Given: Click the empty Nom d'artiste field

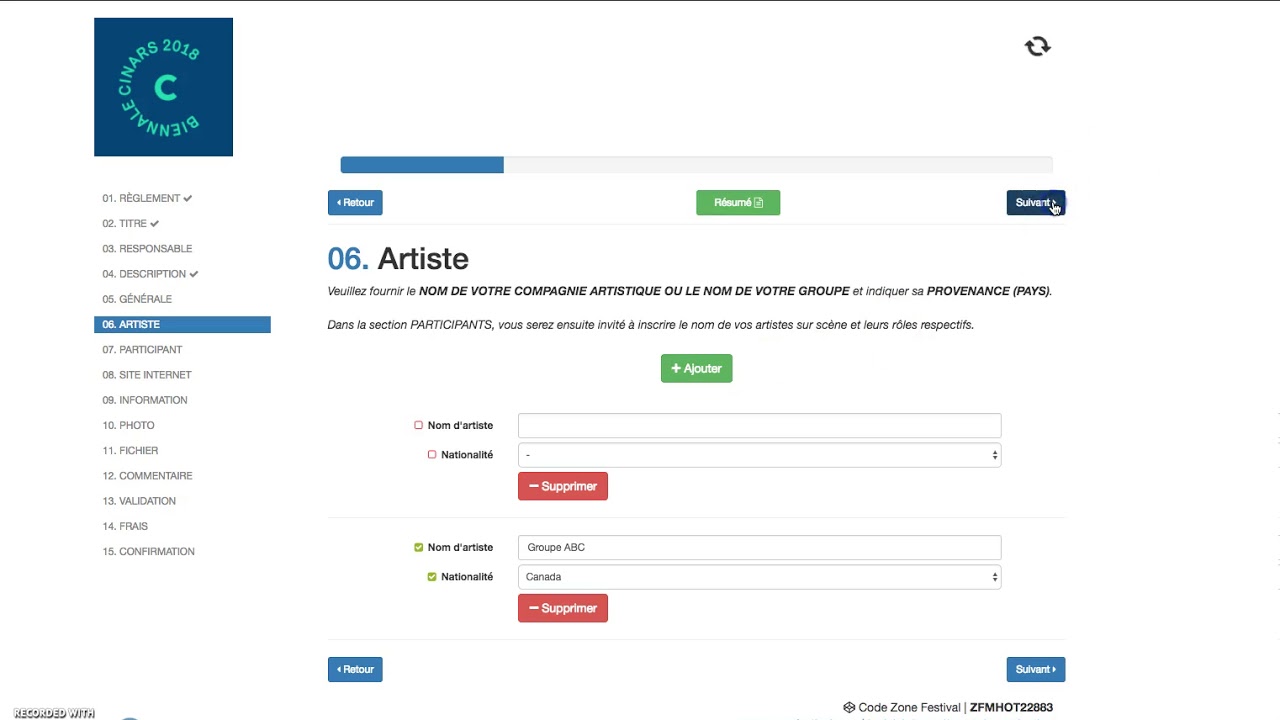Looking at the screenshot, I should (759, 425).
